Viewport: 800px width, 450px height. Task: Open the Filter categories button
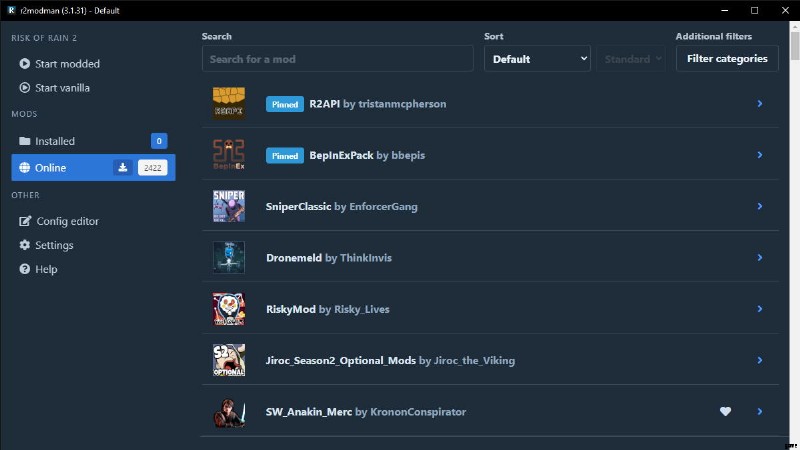click(x=727, y=59)
